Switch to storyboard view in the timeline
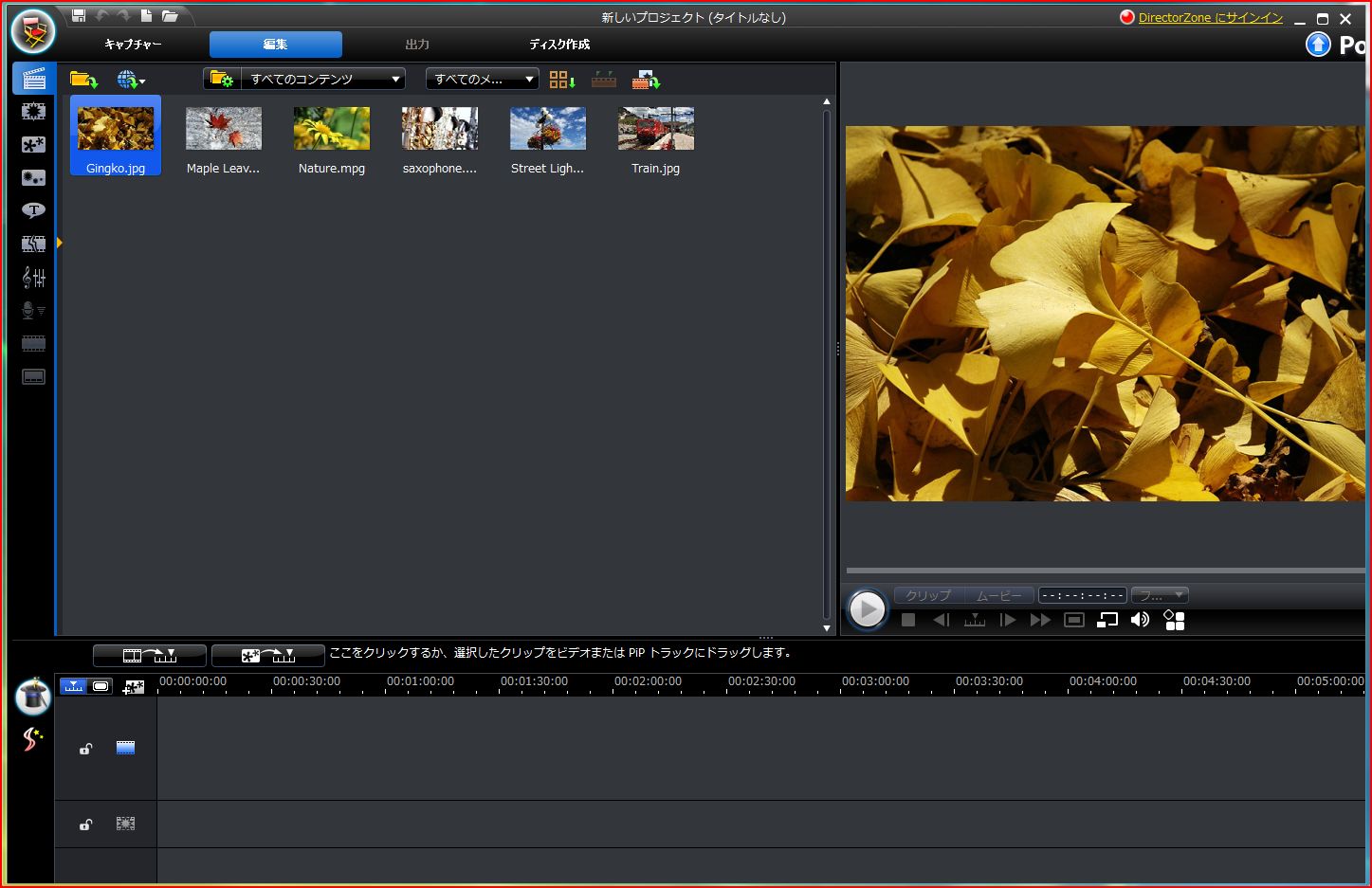This screenshot has height=888, width=1372. (101, 686)
